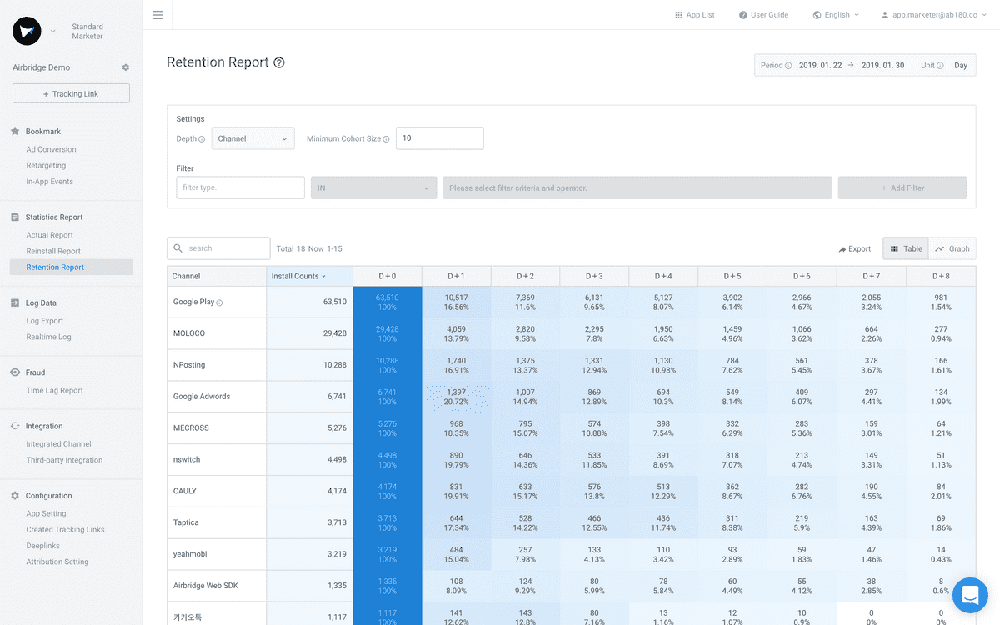This screenshot has width=1000, height=625.
Task: Open the filter type dropdown
Action: (240, 188)
